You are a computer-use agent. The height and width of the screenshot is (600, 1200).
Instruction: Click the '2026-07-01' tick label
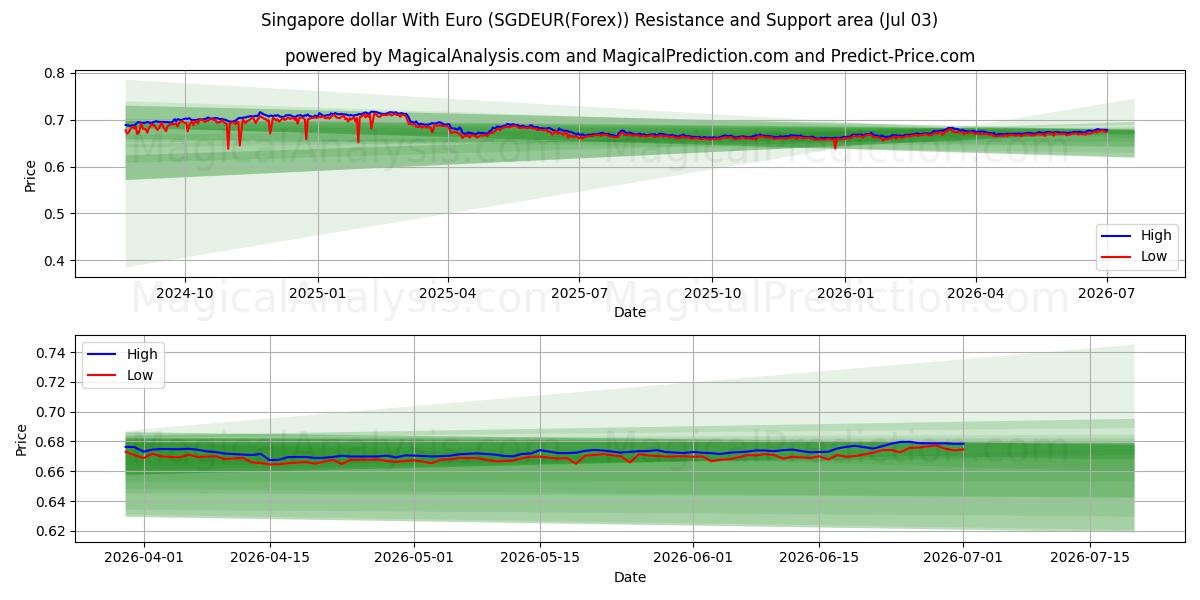[x=964, y=558]
